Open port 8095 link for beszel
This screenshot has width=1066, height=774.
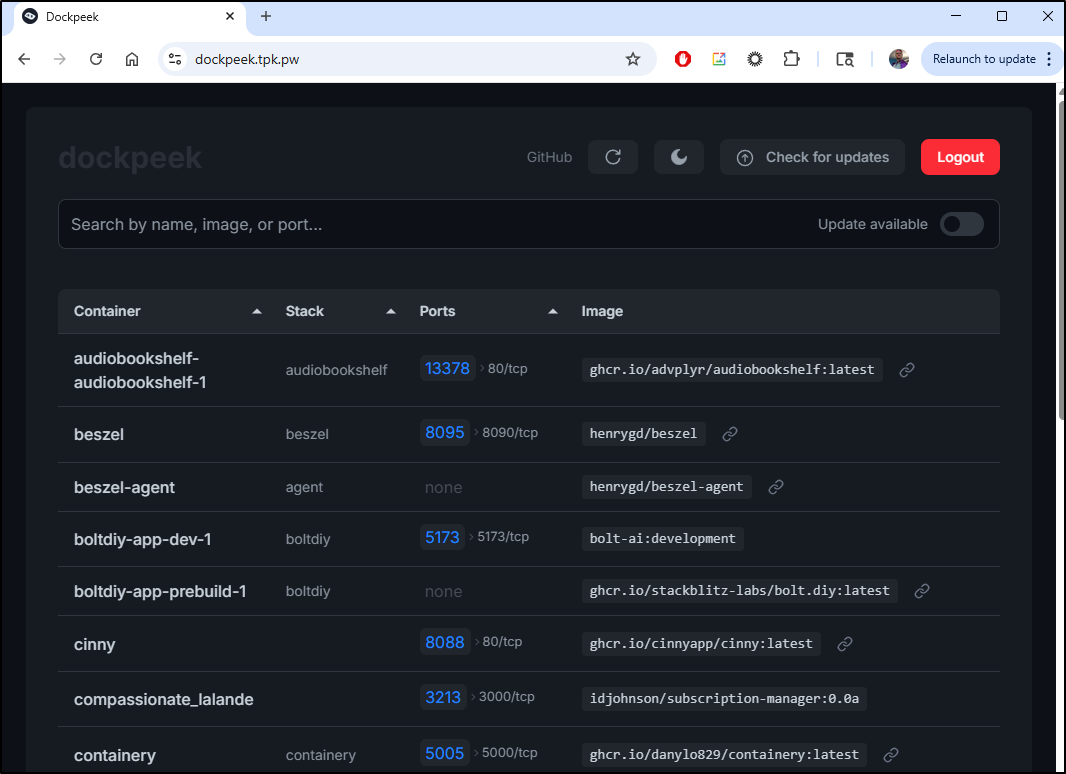coord(445,433)
